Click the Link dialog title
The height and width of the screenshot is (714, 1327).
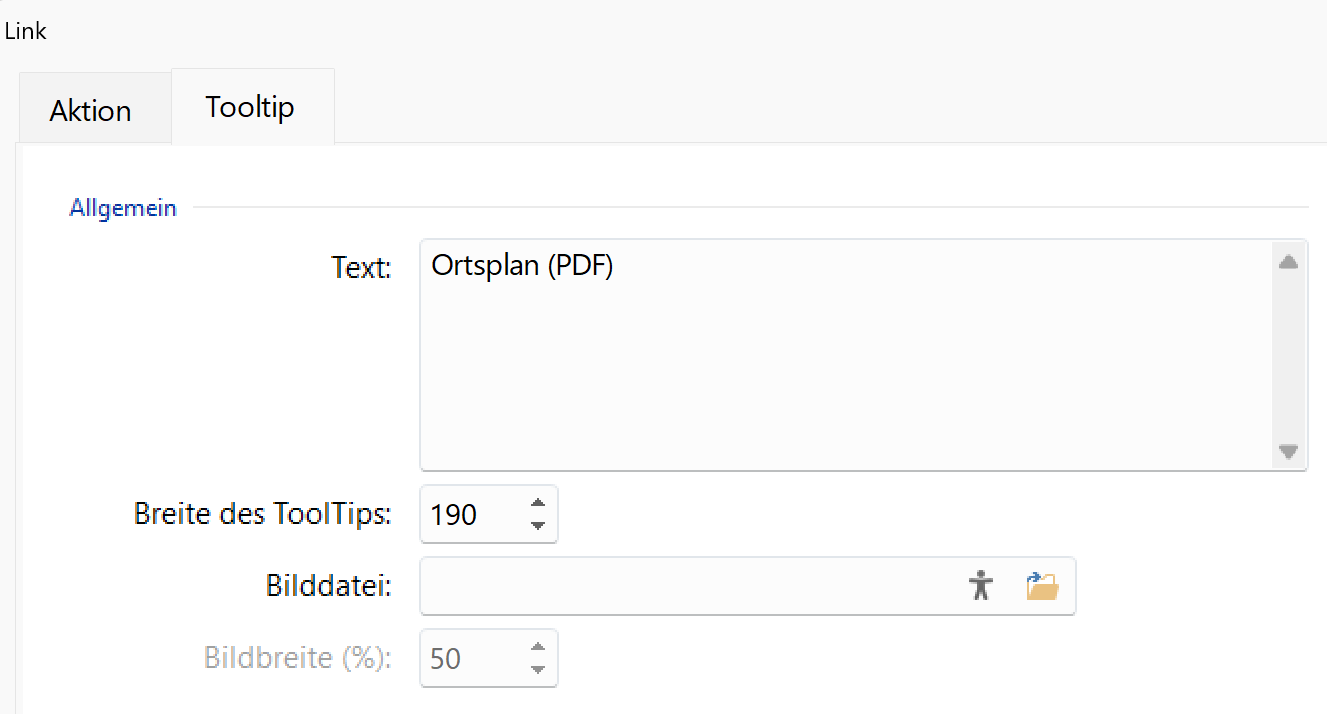click(26, 31)
